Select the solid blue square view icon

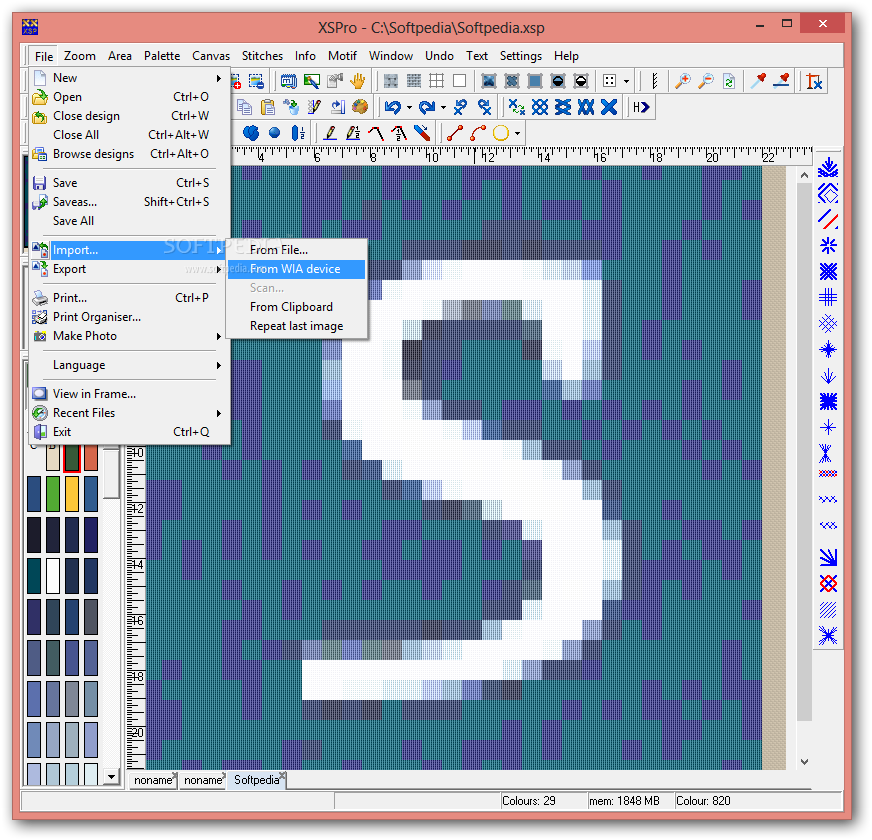tap(535, 81)
